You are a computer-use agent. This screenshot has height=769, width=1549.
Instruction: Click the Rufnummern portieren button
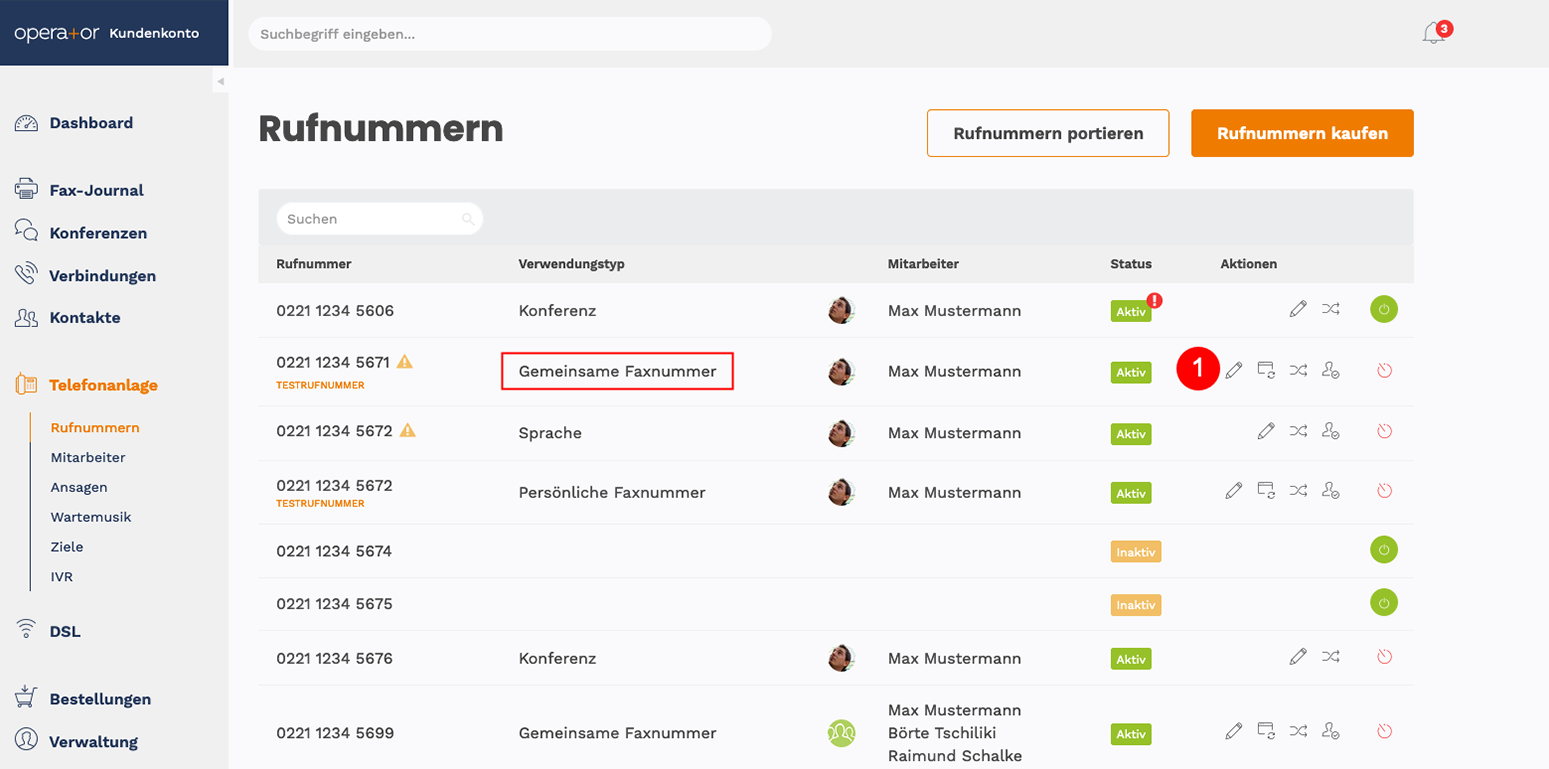click(x=1048, y=133)
